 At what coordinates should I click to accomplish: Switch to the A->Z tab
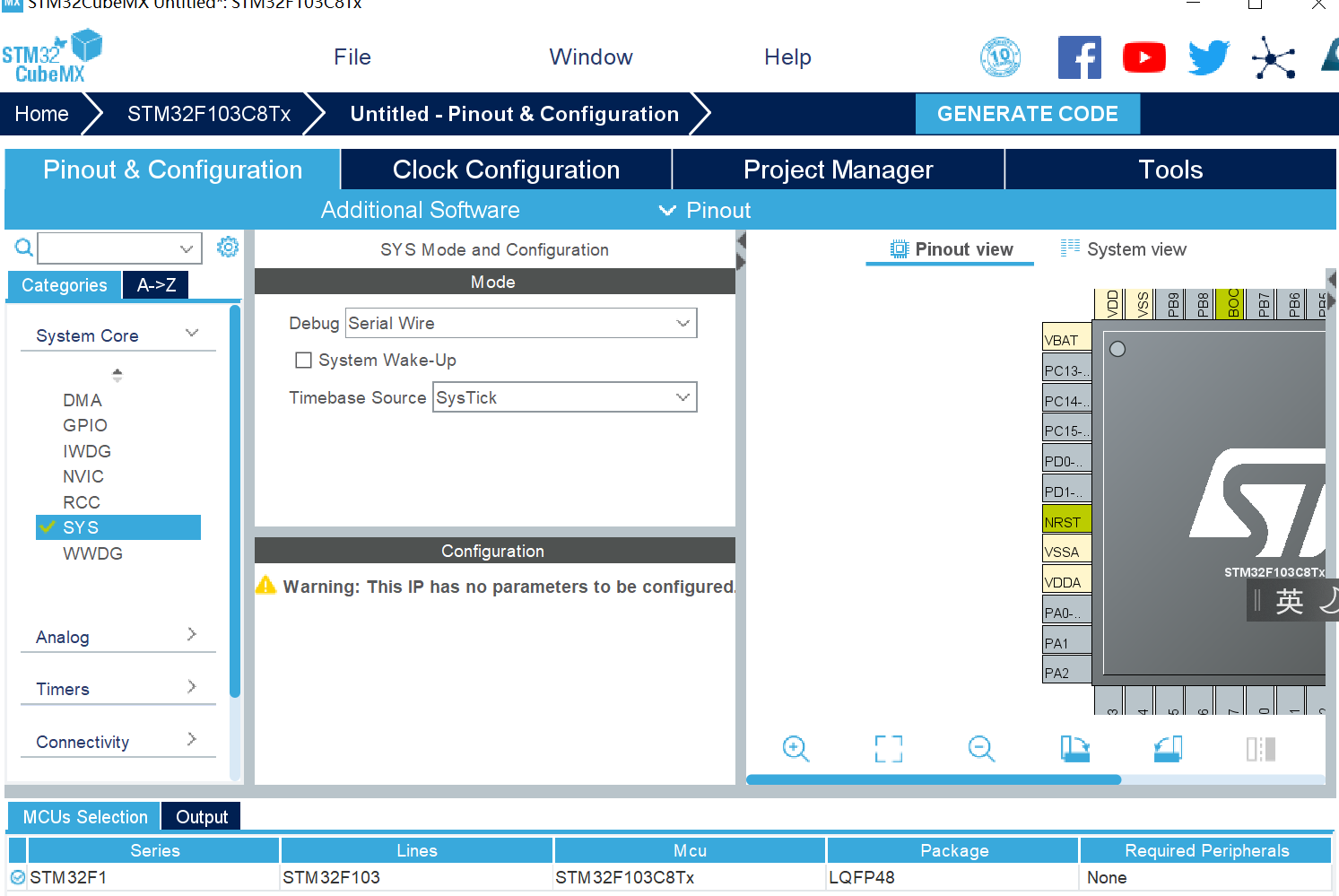(156, 284)
